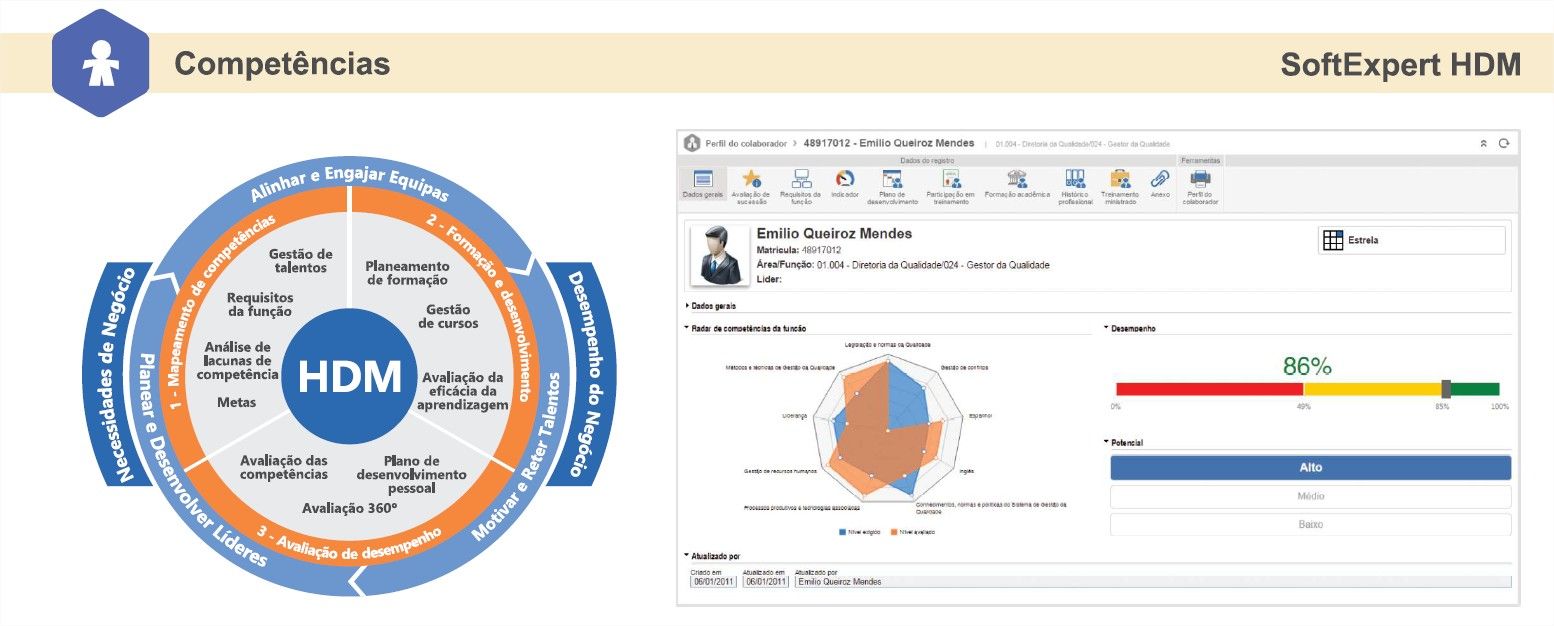Click the Estrela classification box

1412,240
